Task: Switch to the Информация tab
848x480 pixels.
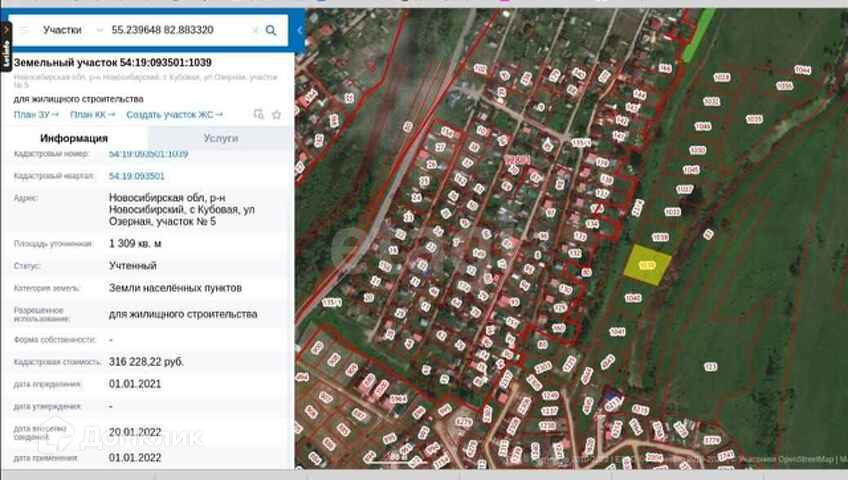Action: tap(74, 138)
